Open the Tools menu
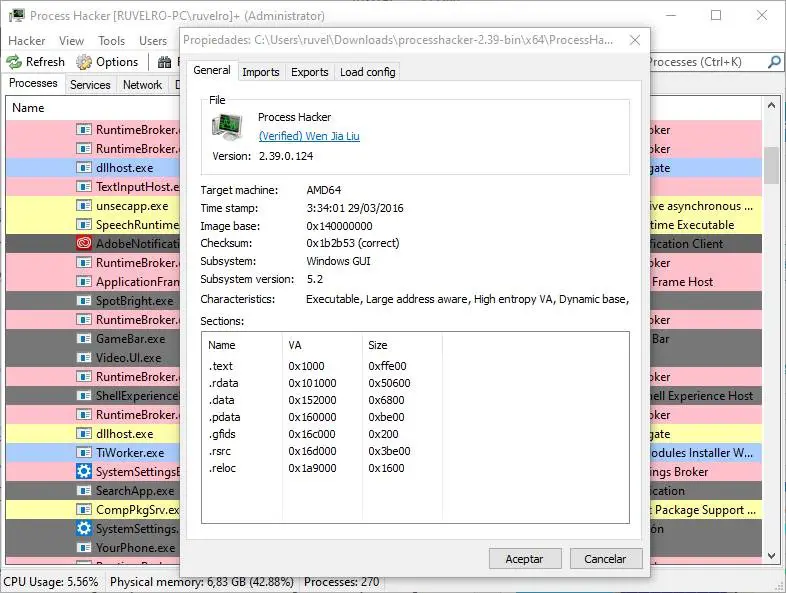Screen dimensions: 786x593 (x=111, y=41)
